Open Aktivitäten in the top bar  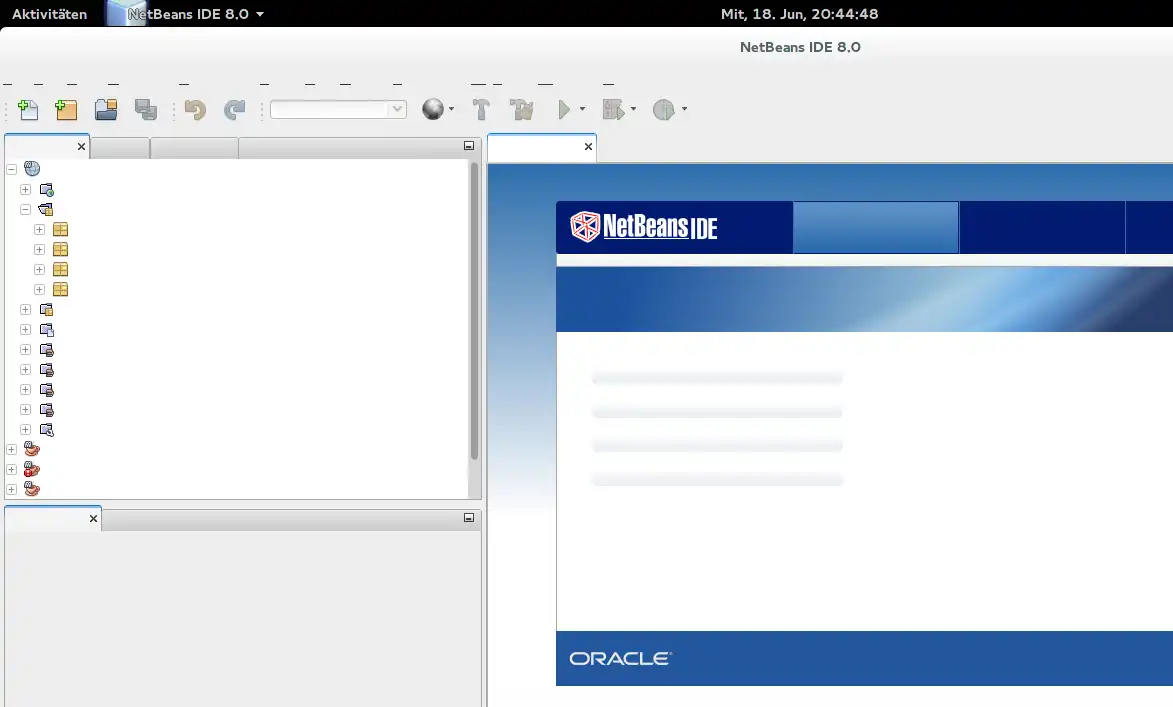click(49, 13)
